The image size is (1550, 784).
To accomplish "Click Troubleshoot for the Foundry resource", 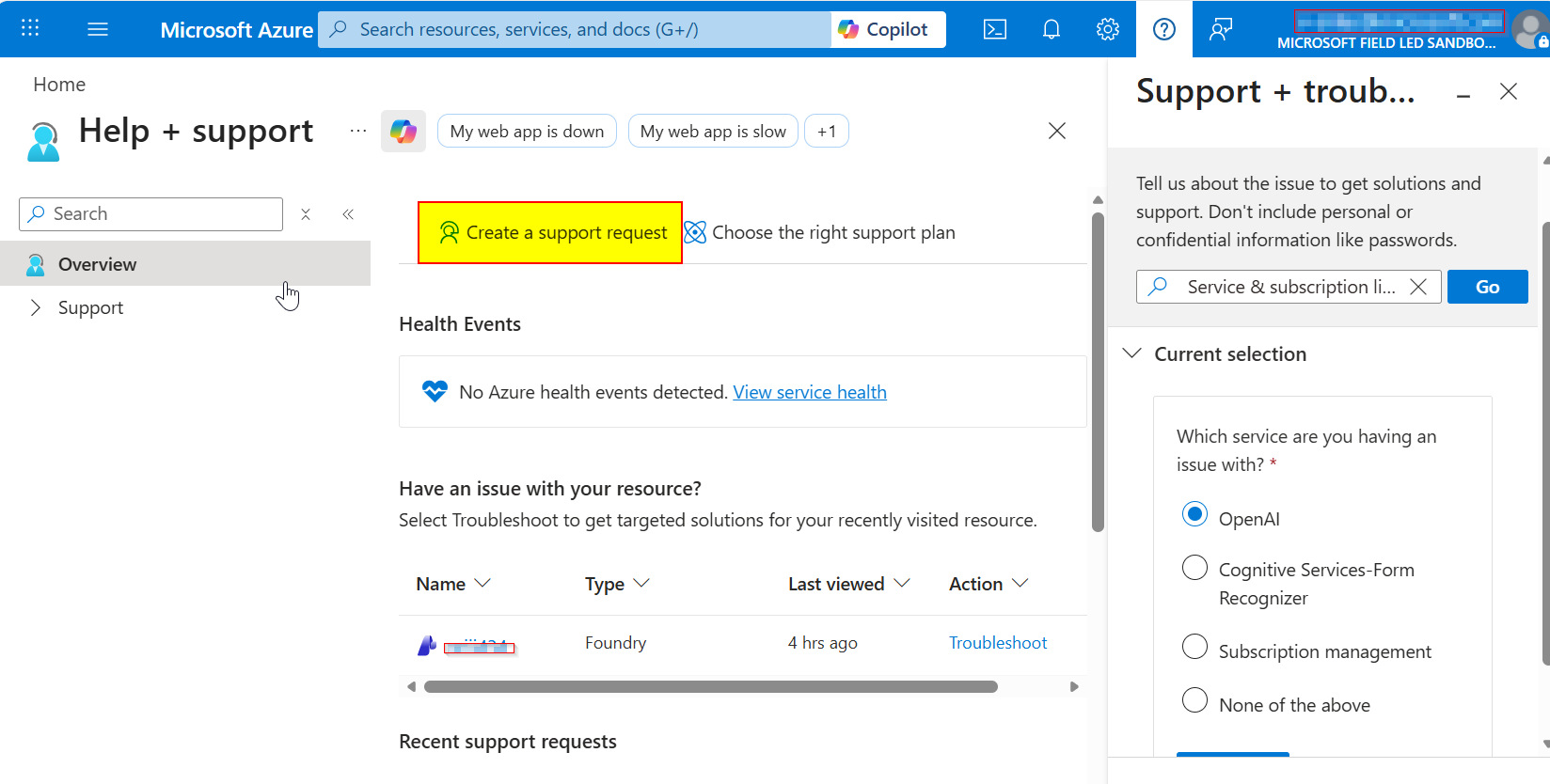I will [x=998, y=643].
